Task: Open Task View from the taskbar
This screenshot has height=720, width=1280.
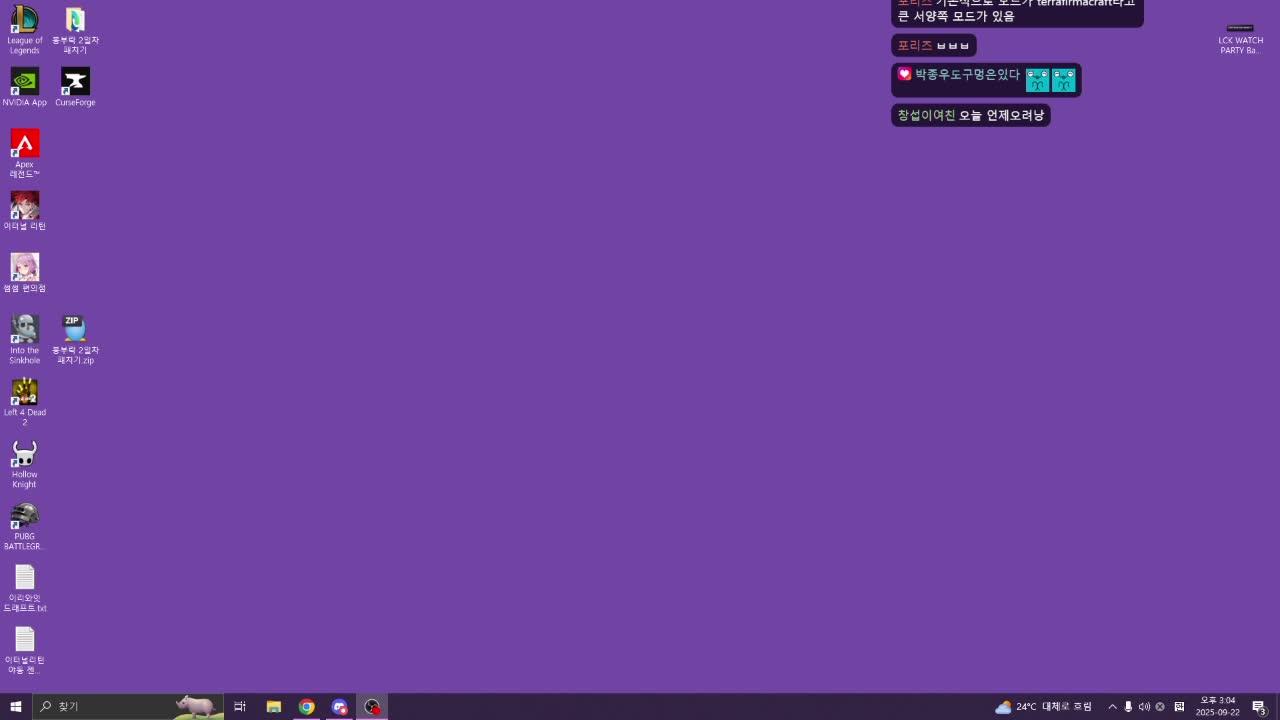Action: tap(240, 706)
